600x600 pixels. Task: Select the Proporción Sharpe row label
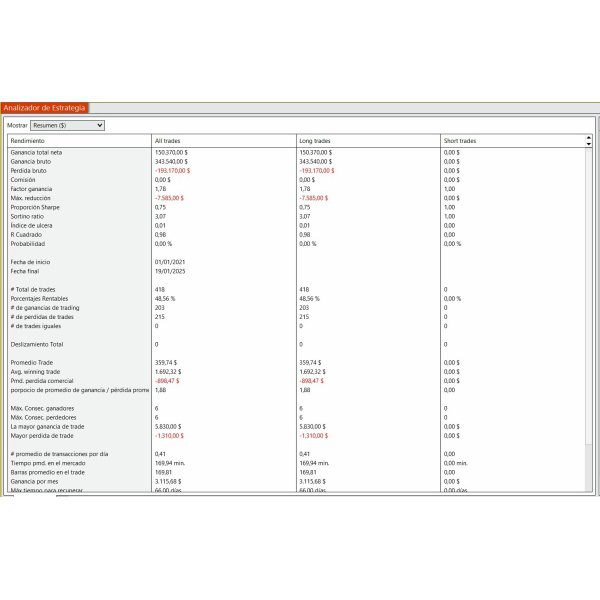click(x=34, y=207)
